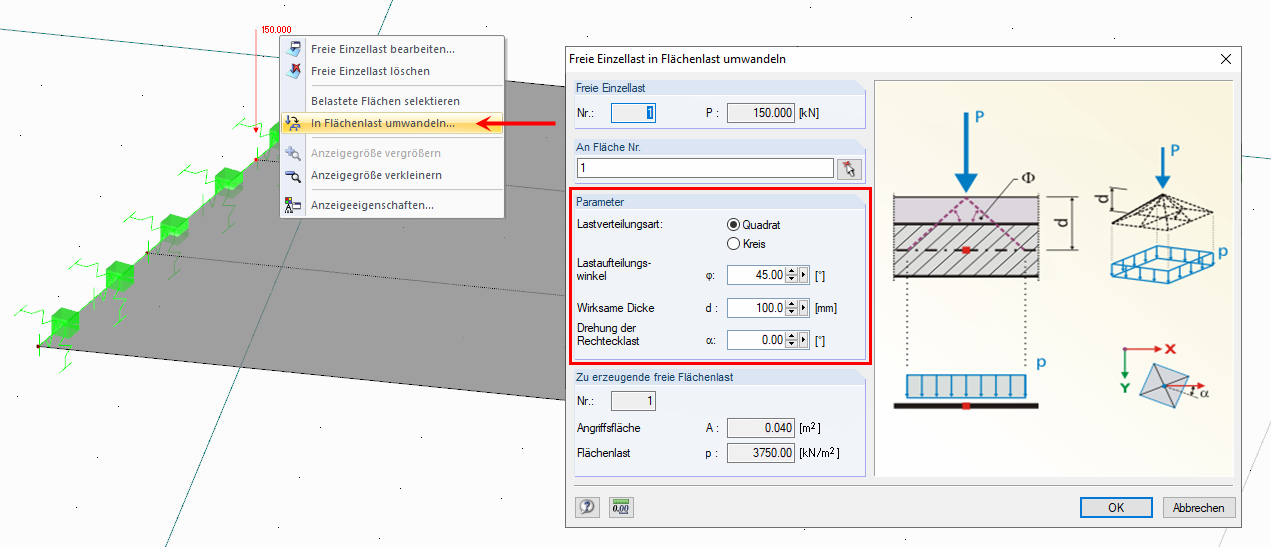Viewport: 1271px width, 547px height.
Task: Open 'Anzeigeeigenschaften...' from context menu
Action: [x=392, y=205]
